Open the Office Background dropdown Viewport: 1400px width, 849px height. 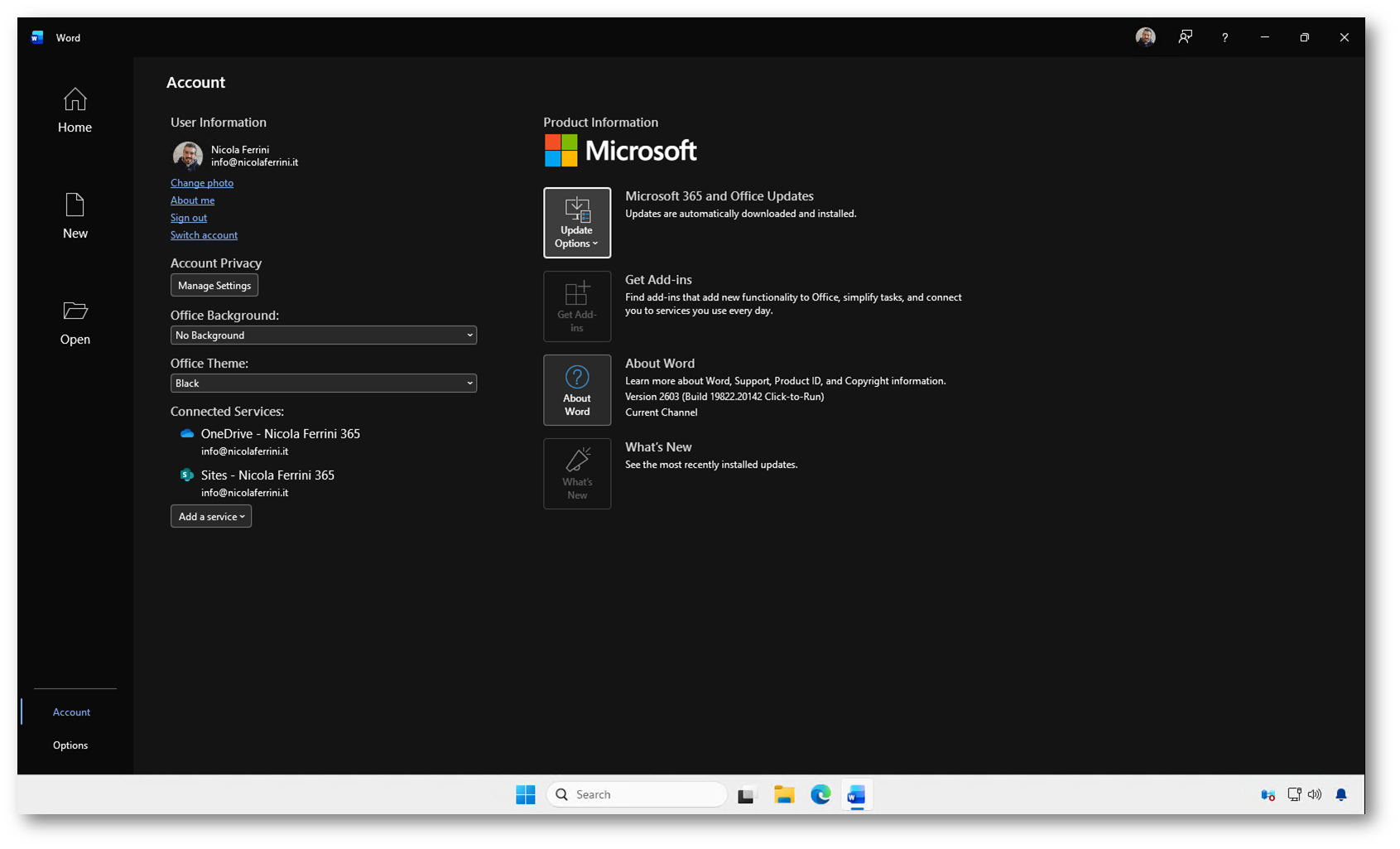[323, 335]
